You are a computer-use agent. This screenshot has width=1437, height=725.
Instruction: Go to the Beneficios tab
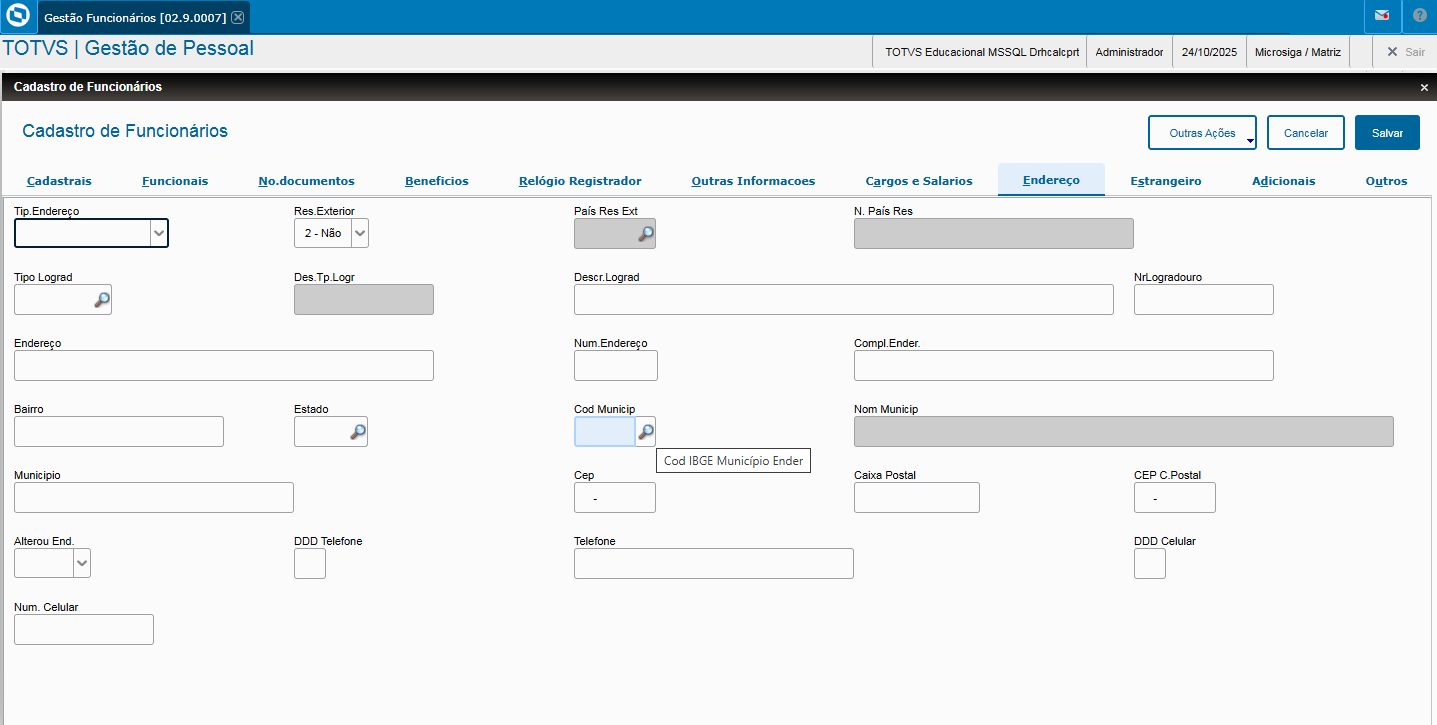(436, 181)
